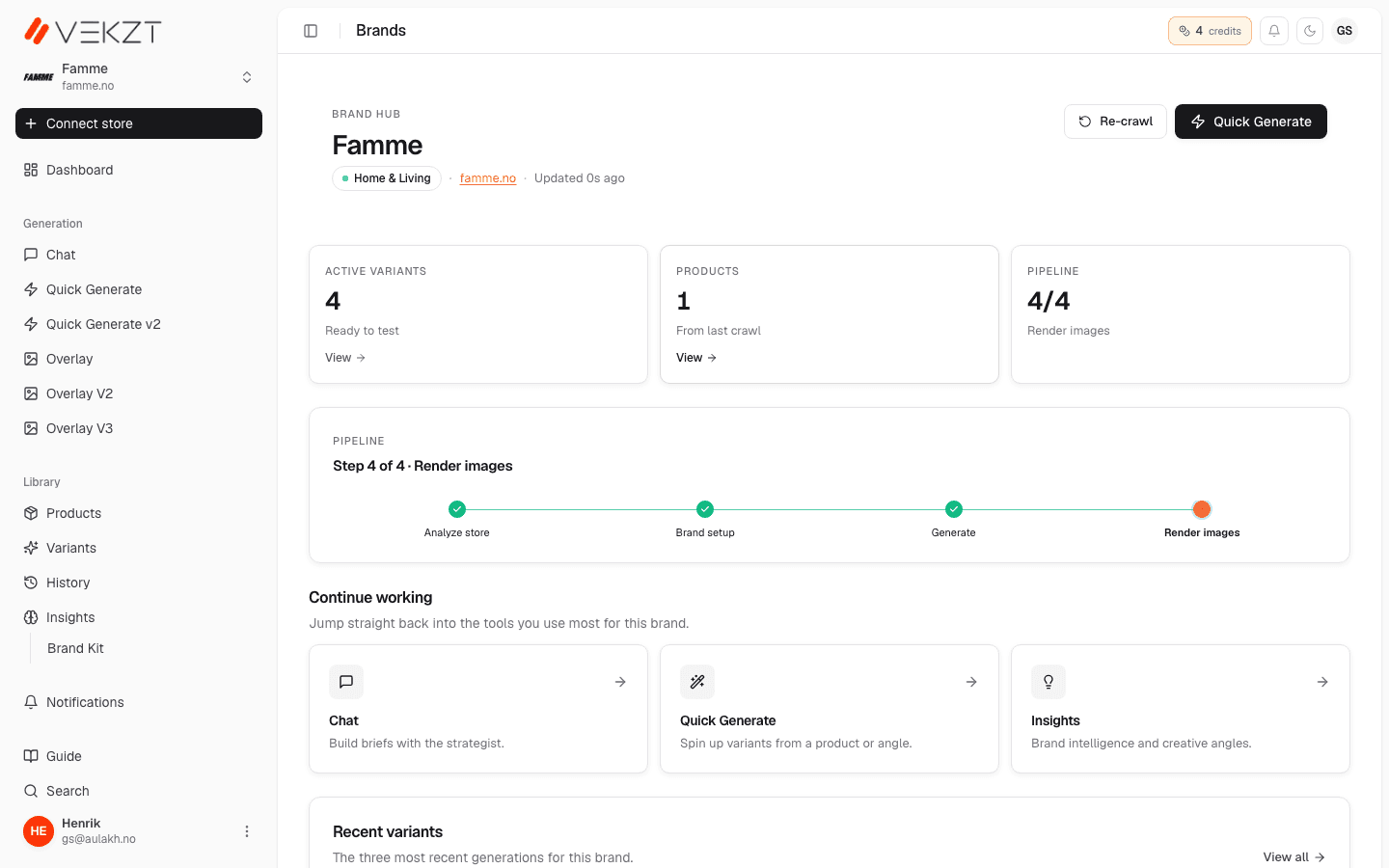The width and height of the screenshot is (1389, 868).
Task: Select Quick Generate v2 in sidebar
Action: pos(139,324)
